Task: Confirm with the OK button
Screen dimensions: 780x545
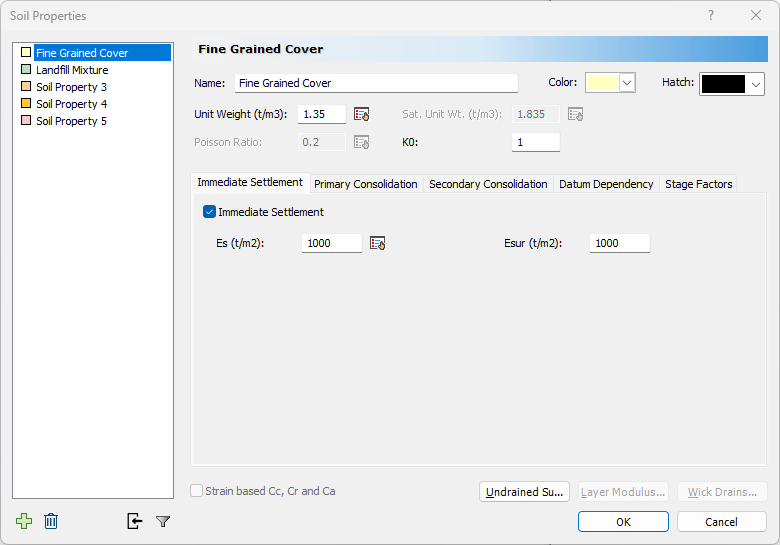Action: (x=623, y=522)
